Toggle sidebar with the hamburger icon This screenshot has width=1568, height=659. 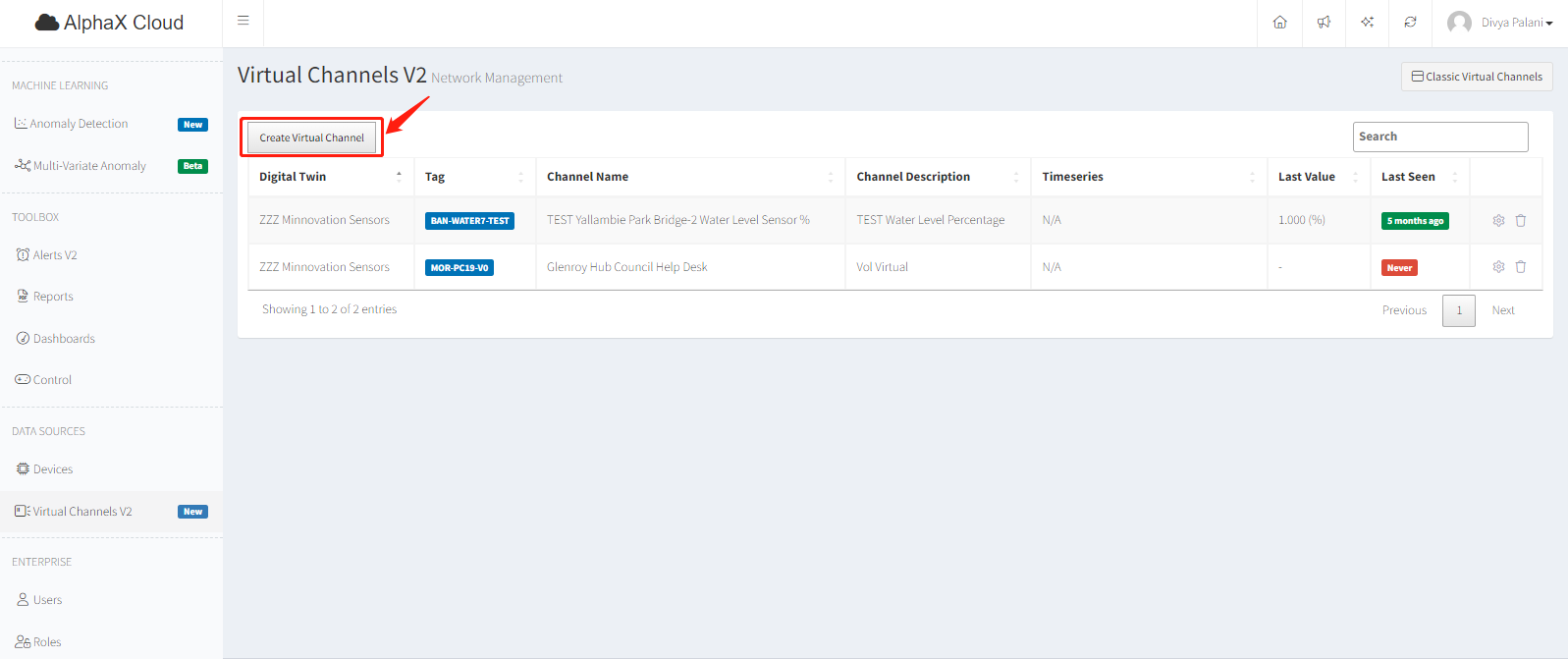pos(243,21)
